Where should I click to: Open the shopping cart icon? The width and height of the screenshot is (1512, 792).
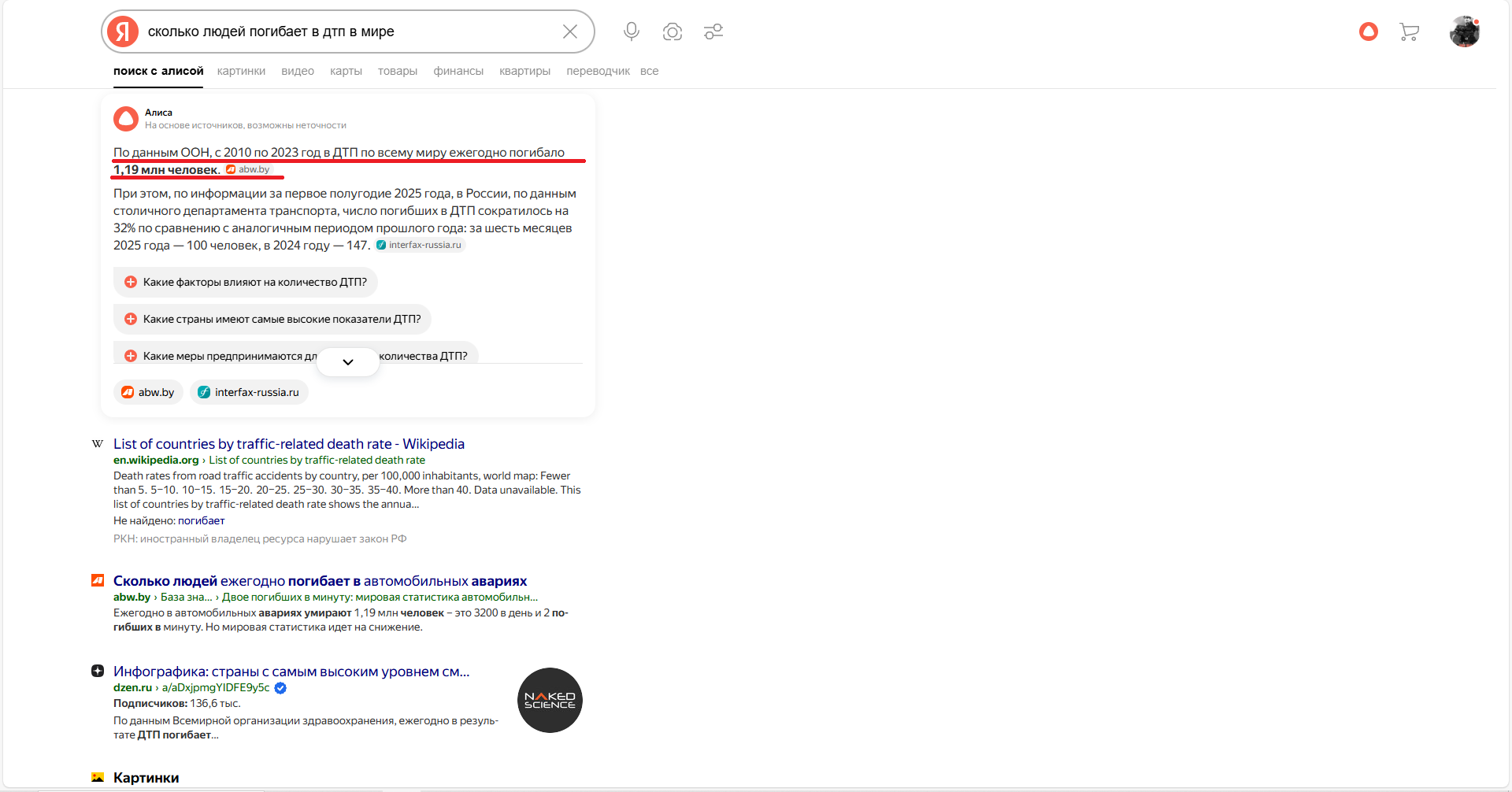[1409, 31]
